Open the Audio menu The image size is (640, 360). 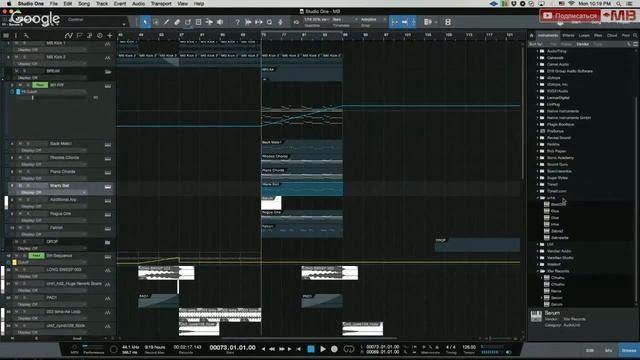tap(138, 4)
